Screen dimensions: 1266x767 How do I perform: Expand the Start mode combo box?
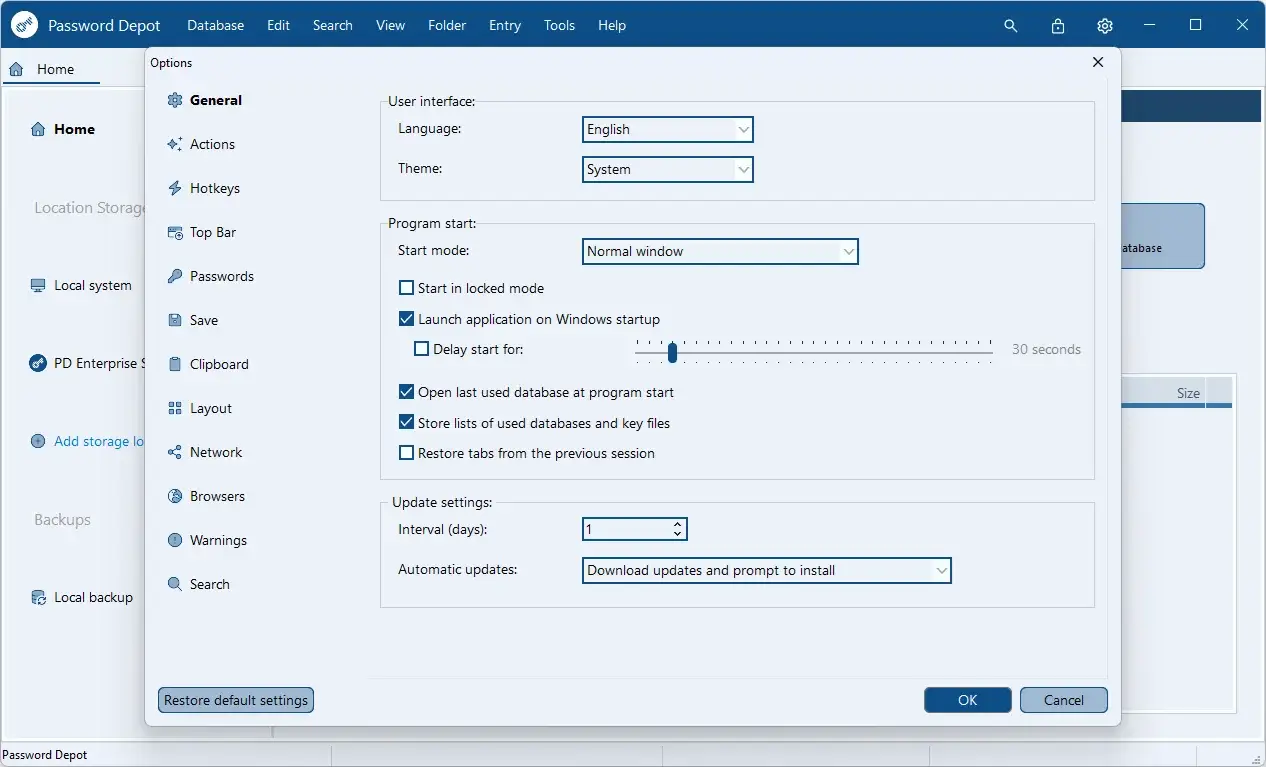[720, 251]
